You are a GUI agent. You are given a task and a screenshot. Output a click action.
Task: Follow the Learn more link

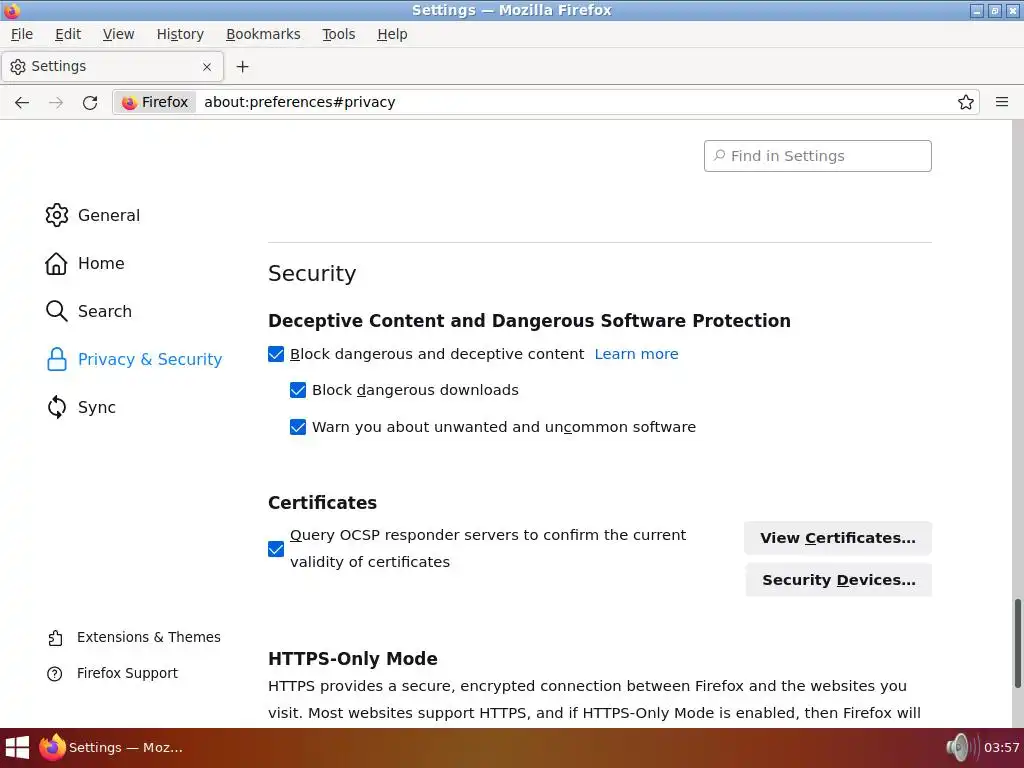(x=636, y=354)
